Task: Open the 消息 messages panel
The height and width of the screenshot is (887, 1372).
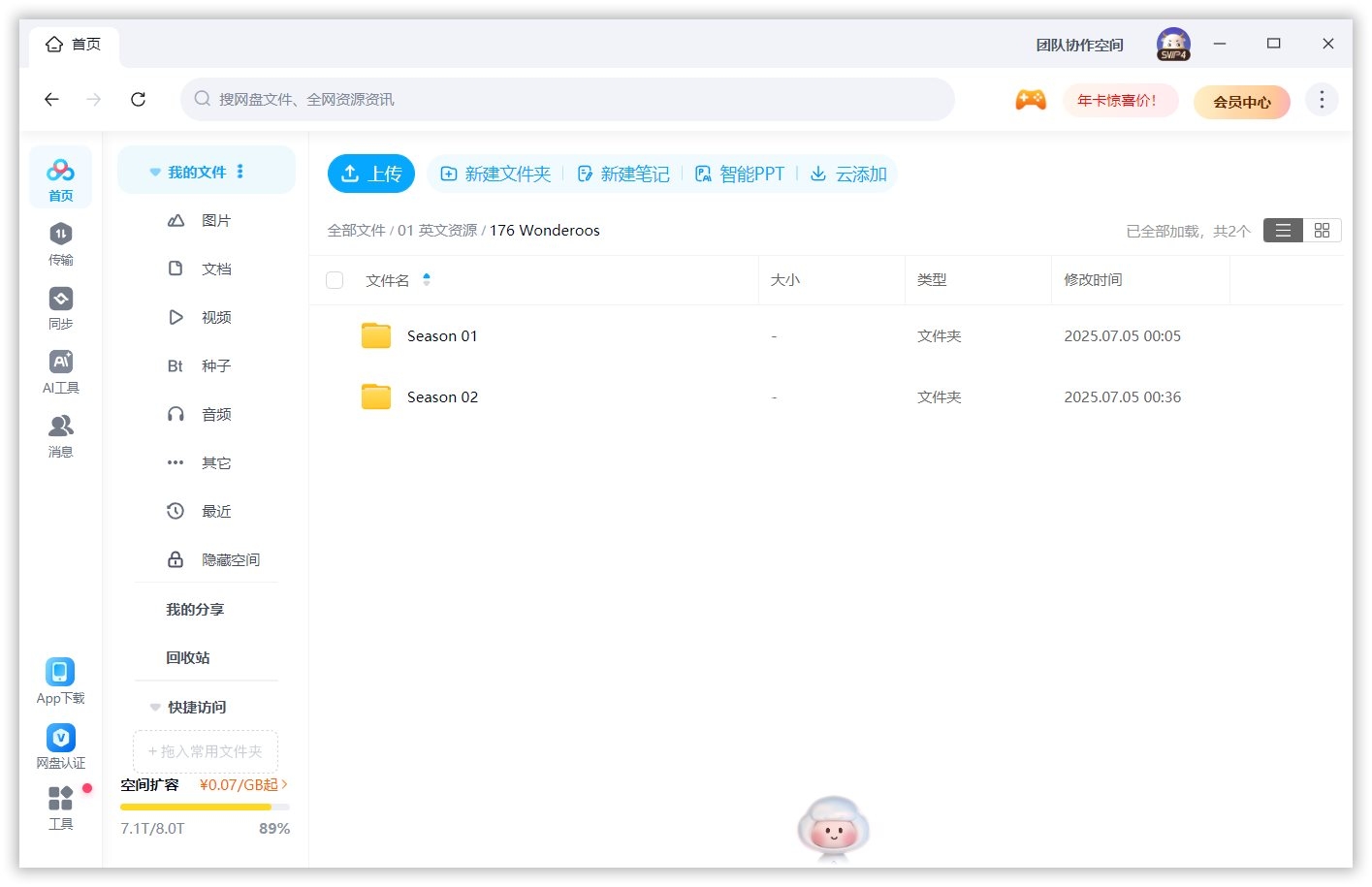Action: tap(60, 434)
